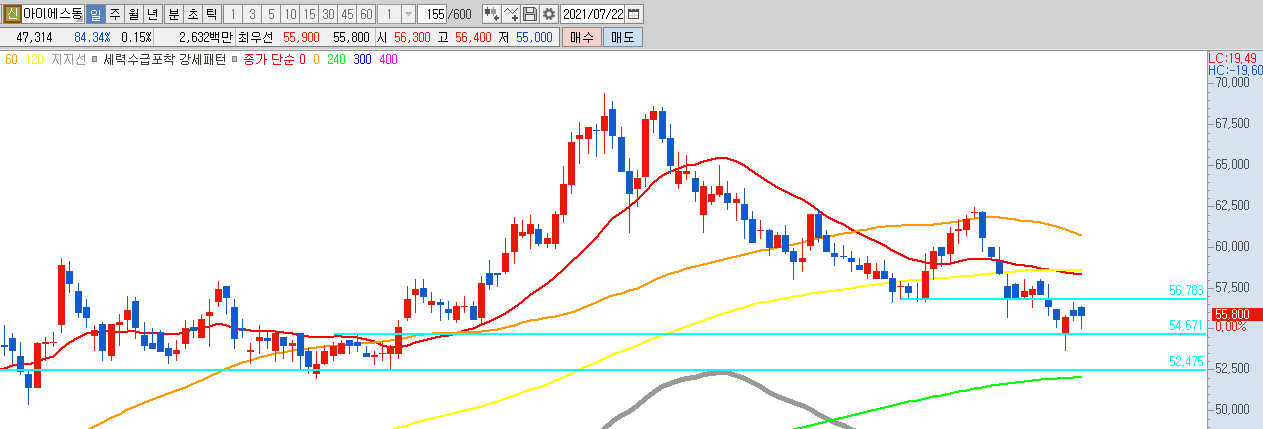Click the 신 icon before the stock name
Screen dimensions: 1263x429
tap(11, 14)
